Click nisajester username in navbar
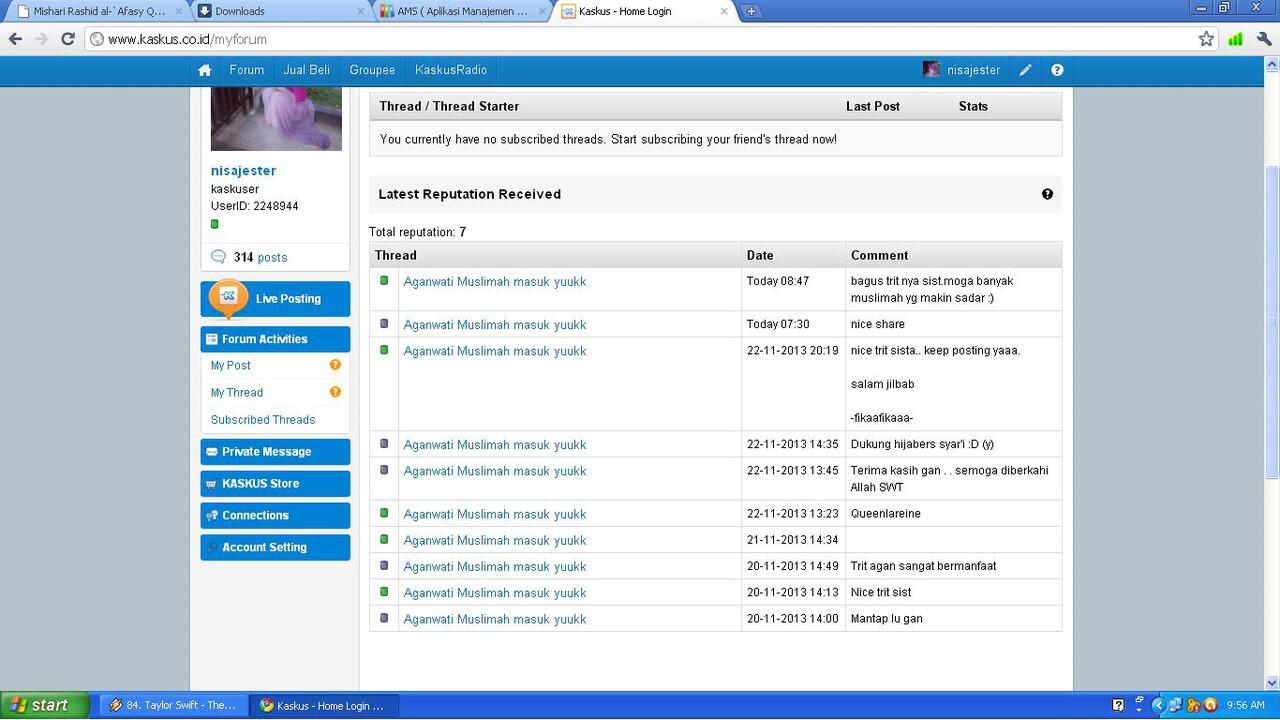 pyautogui.click(x=974, y=70)
